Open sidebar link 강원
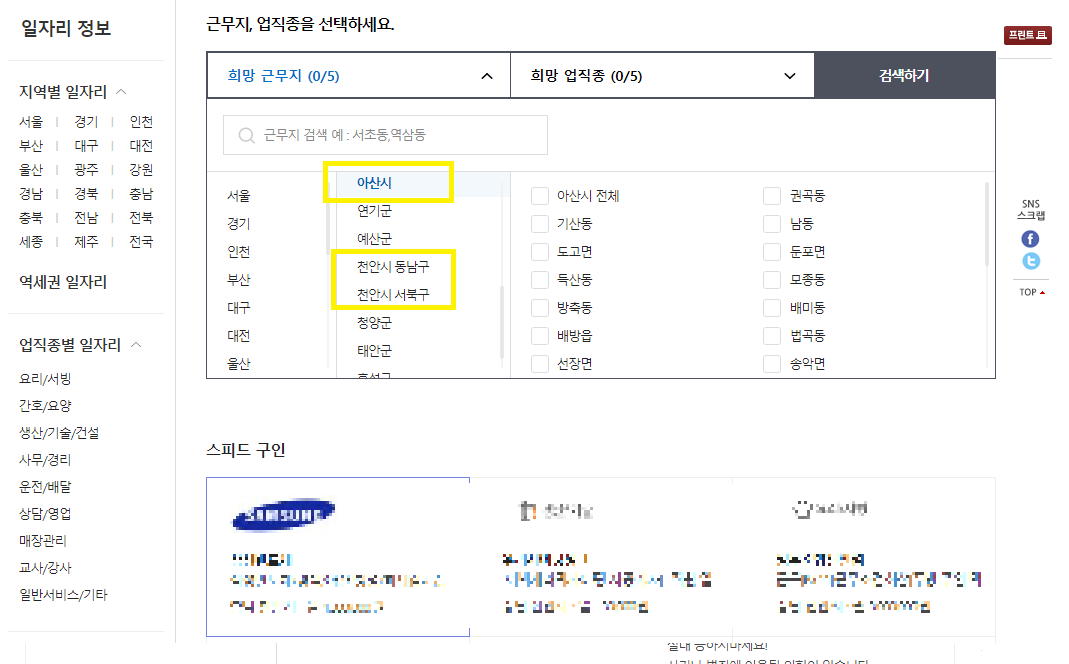 pyautogui.click(x=141, y=170)
